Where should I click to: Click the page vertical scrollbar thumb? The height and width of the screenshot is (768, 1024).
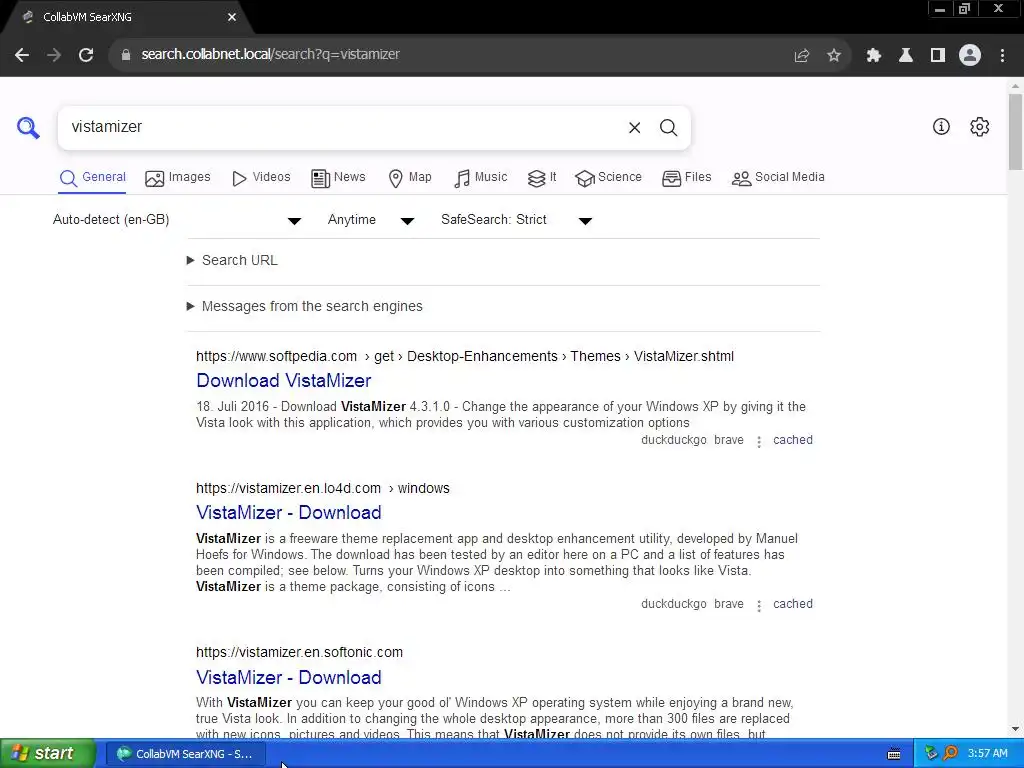coord(1015,131)
